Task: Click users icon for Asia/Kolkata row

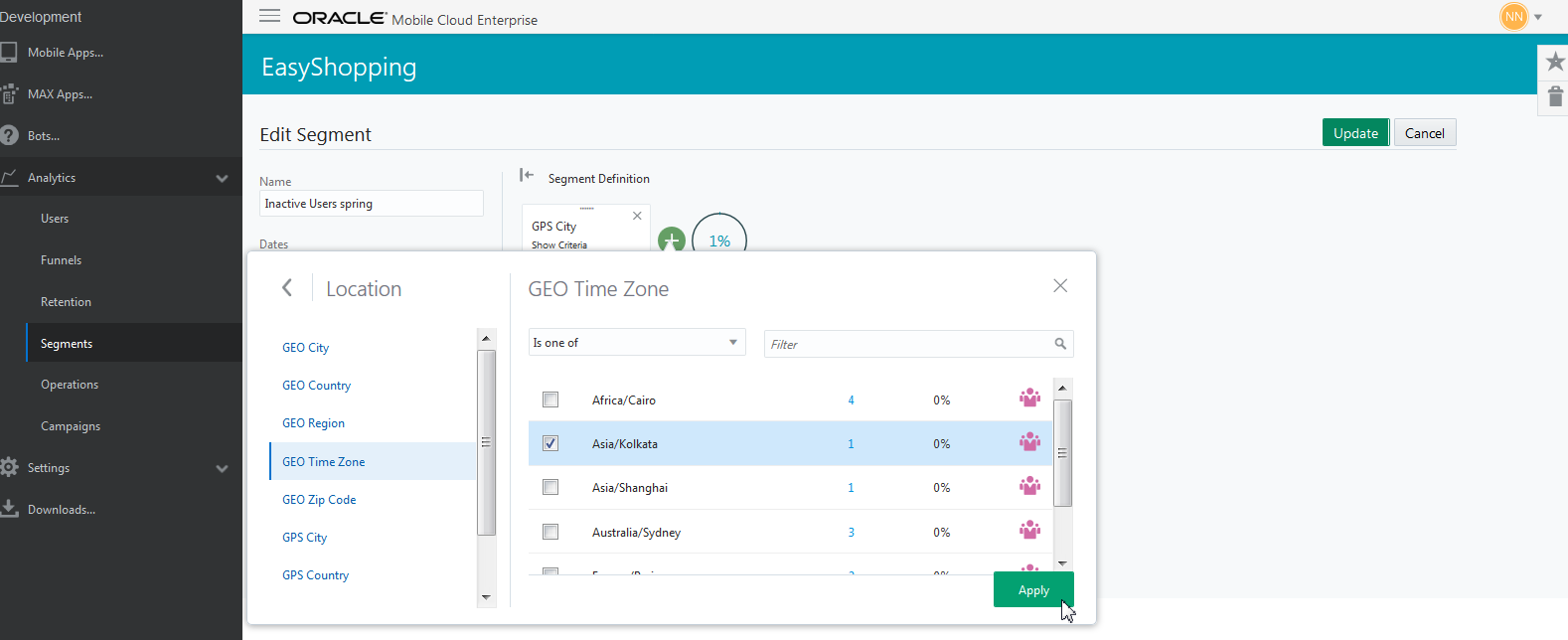Action: tap(1029, 441)
